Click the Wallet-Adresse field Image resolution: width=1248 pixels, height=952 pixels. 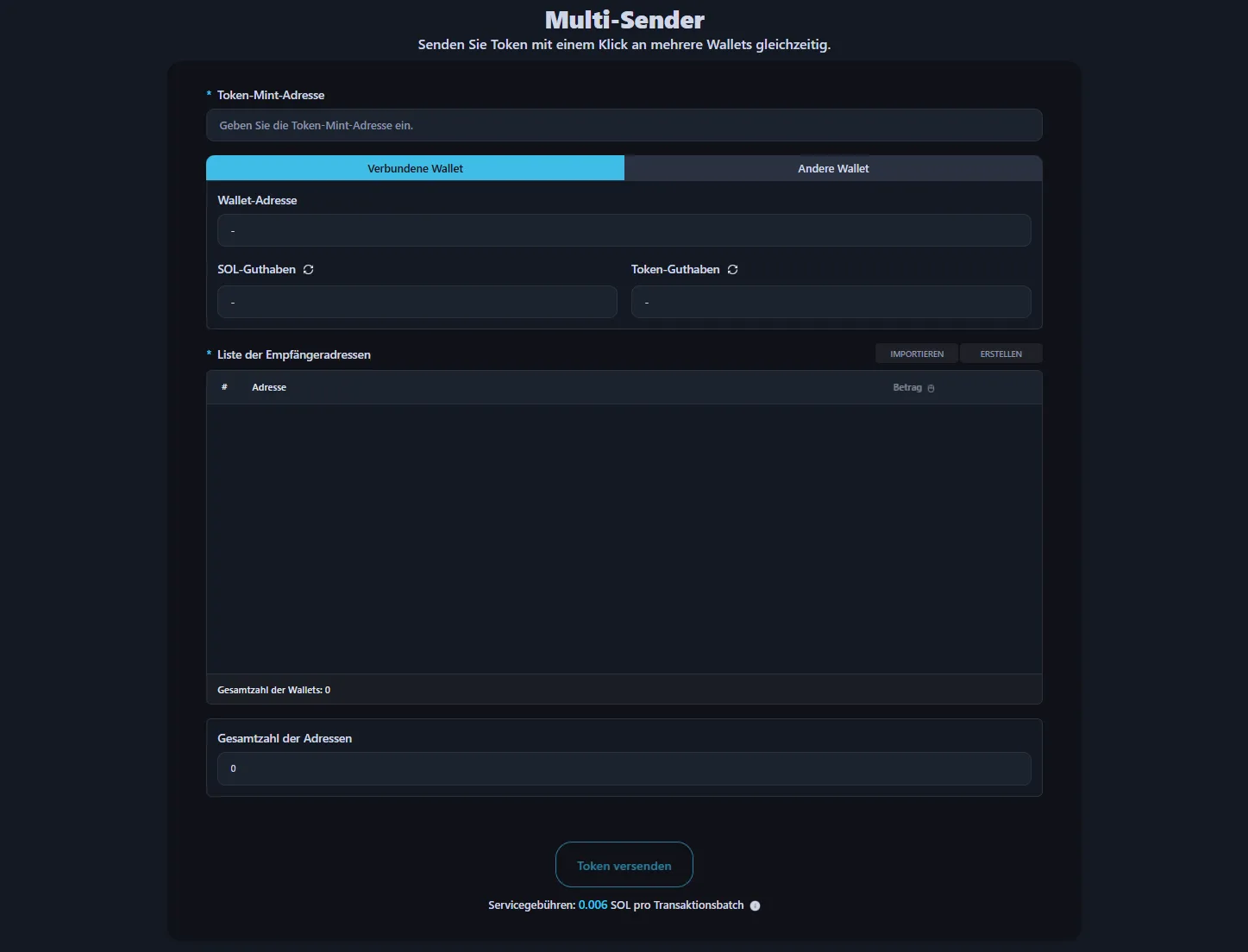click(624, 230)
